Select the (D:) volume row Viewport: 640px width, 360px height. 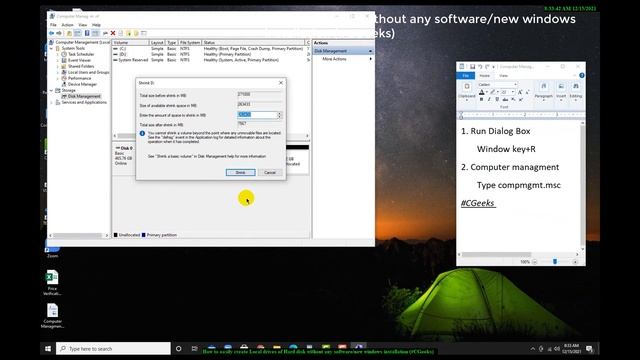coord(211,54)
